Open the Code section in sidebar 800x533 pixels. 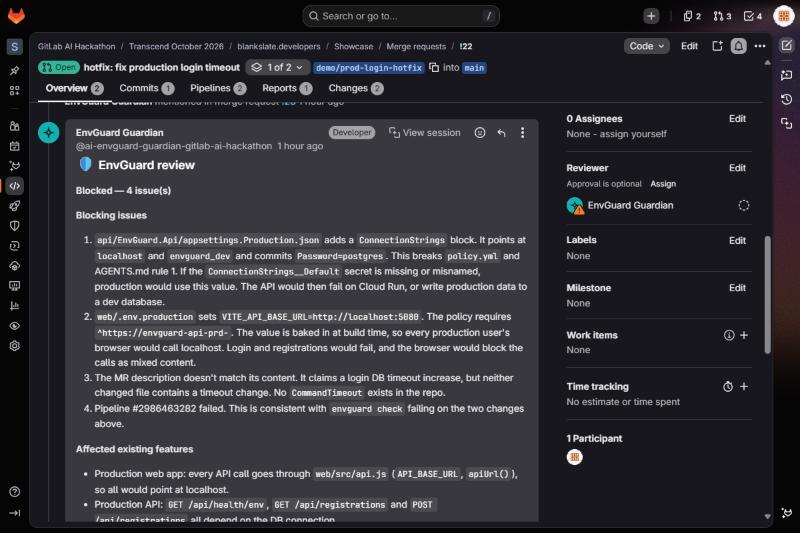click(x=14, y=186)
